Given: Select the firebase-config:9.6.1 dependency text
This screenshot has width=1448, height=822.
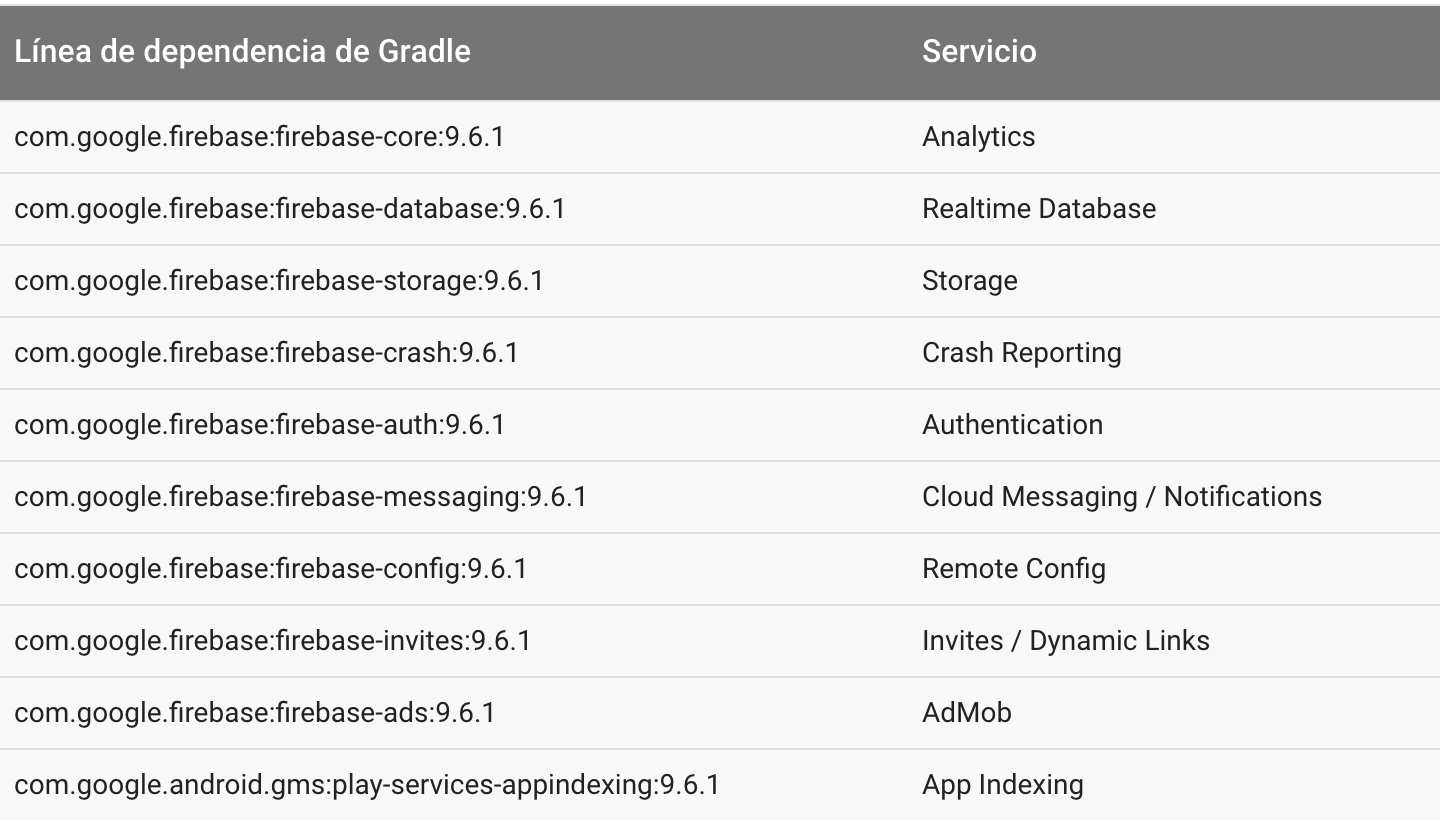Looking at the screenshot, I should pyautogui.click(x=270, y=569).
